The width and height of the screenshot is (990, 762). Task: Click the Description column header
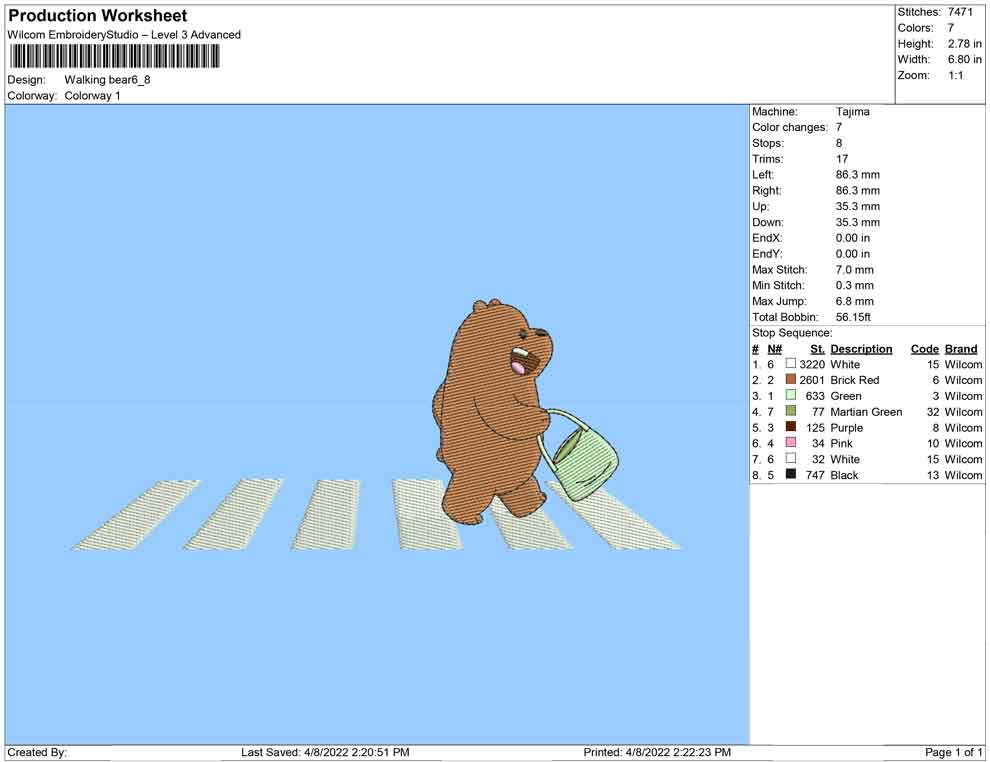point(861,349)
